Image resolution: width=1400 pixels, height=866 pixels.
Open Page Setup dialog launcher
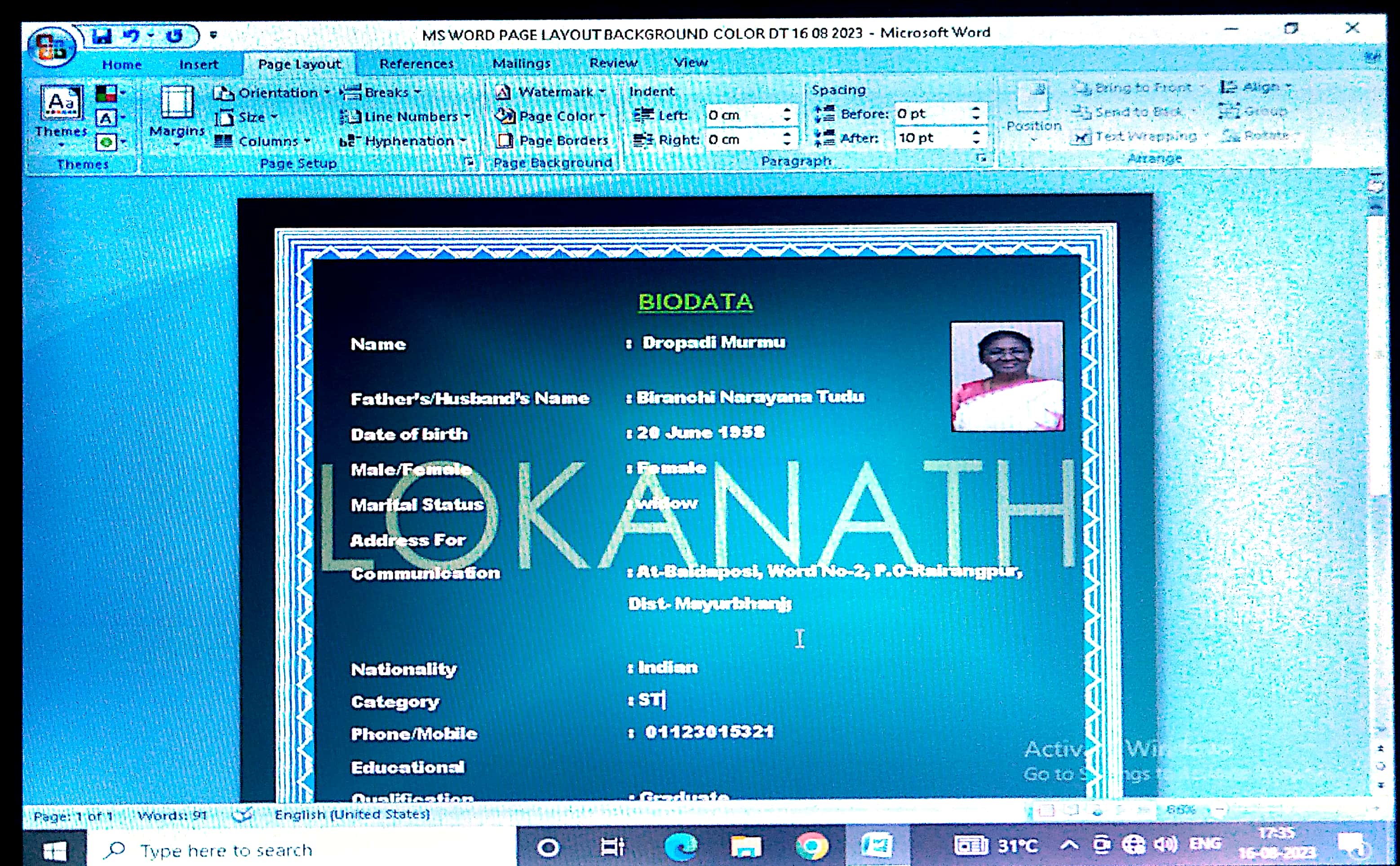(x=469, y=162)
